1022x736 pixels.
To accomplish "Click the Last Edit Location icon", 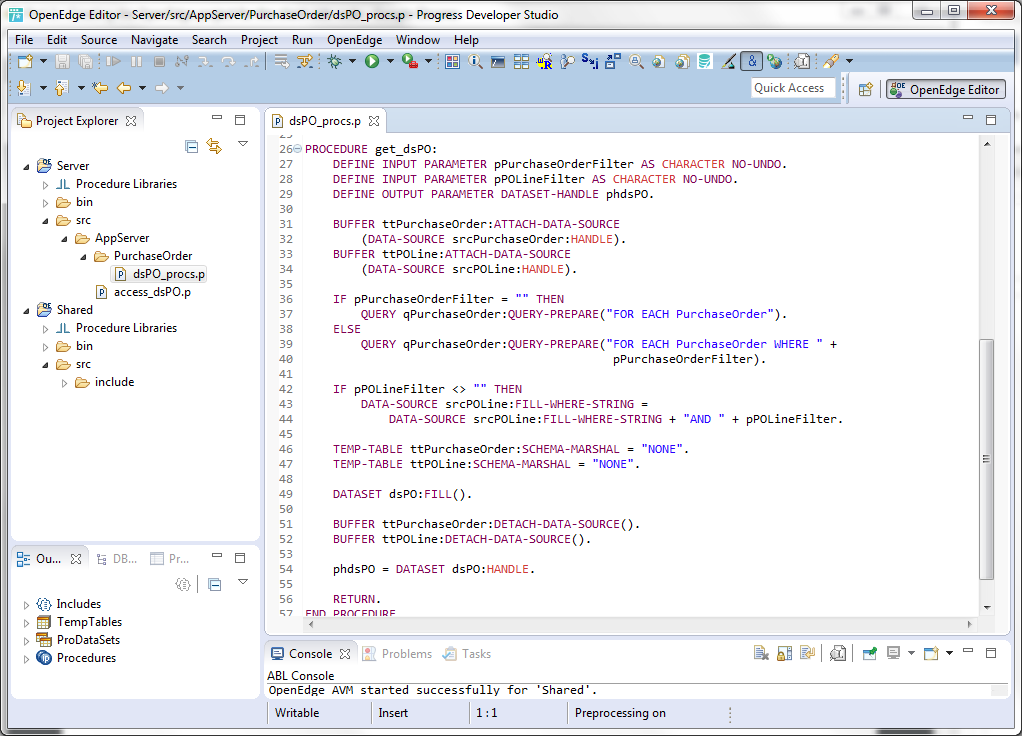I will [x=100, y=87].
